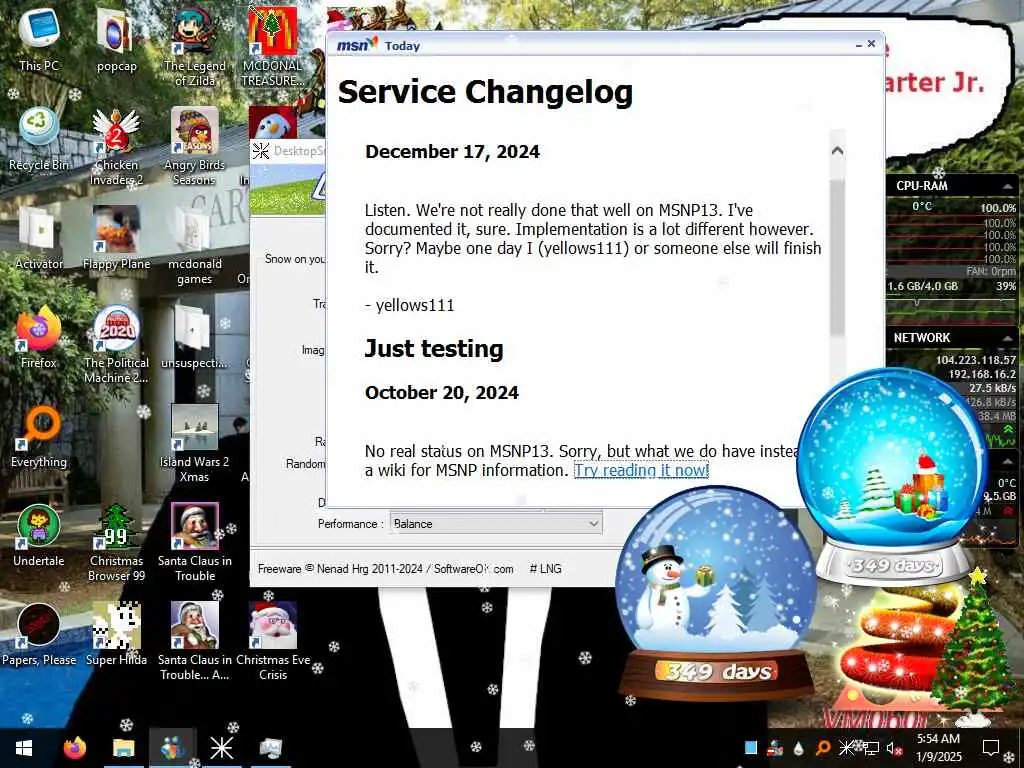Click the # LNG language button
1024x768 pixels.
click(546, 569)
